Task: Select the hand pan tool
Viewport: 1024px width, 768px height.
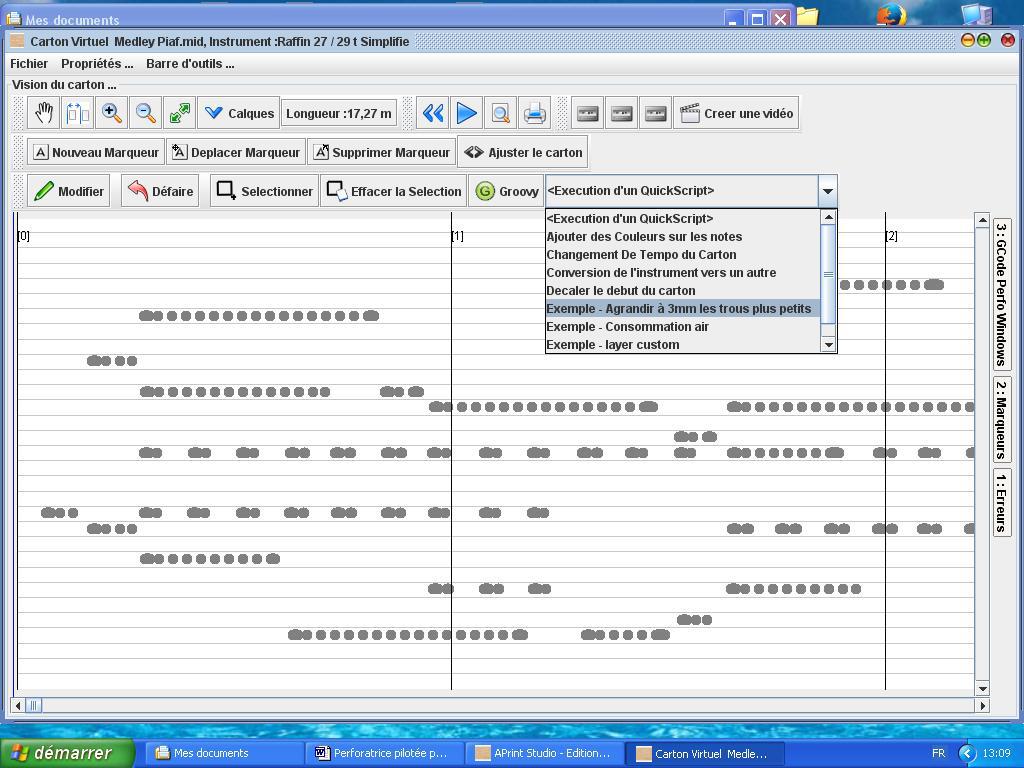Action: point(44,113)
